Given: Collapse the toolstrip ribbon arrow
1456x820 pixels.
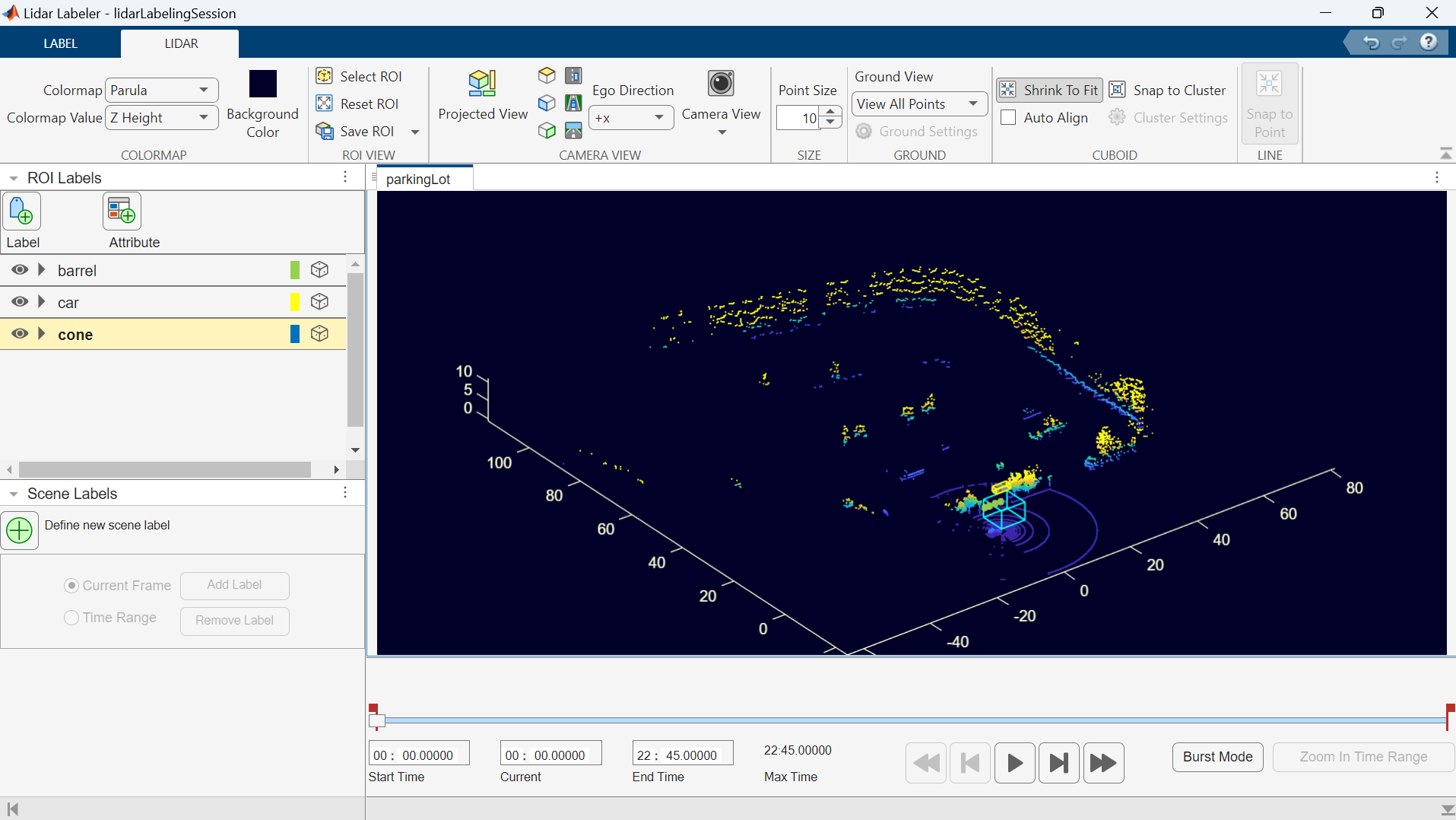Looking at the screenshot, I should point(1445,154).
